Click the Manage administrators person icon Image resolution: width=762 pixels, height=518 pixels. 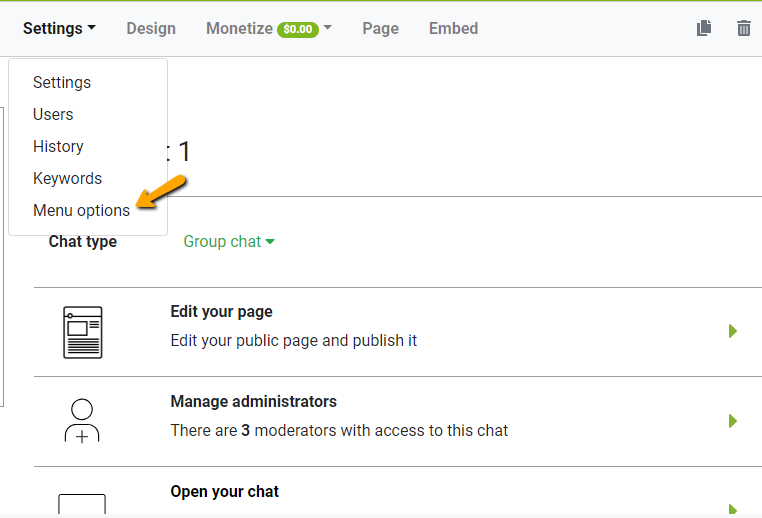coord(82,421)
